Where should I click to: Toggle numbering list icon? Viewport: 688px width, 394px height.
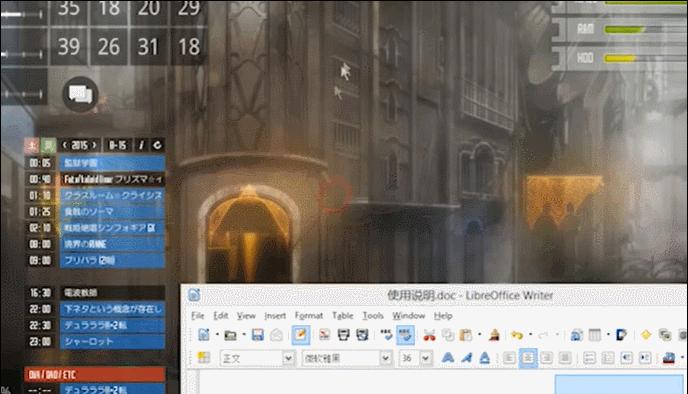[589, 358]
